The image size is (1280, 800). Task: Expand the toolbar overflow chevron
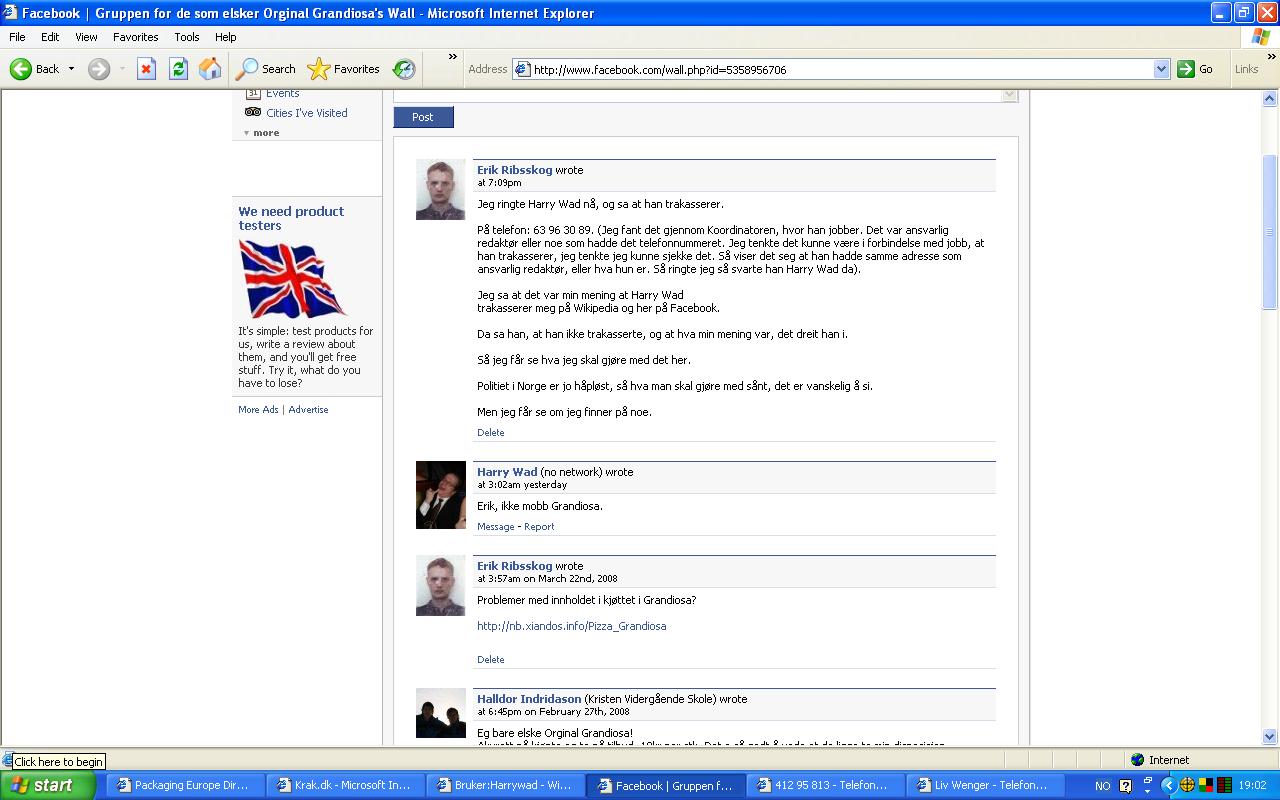tap(452, 57)
